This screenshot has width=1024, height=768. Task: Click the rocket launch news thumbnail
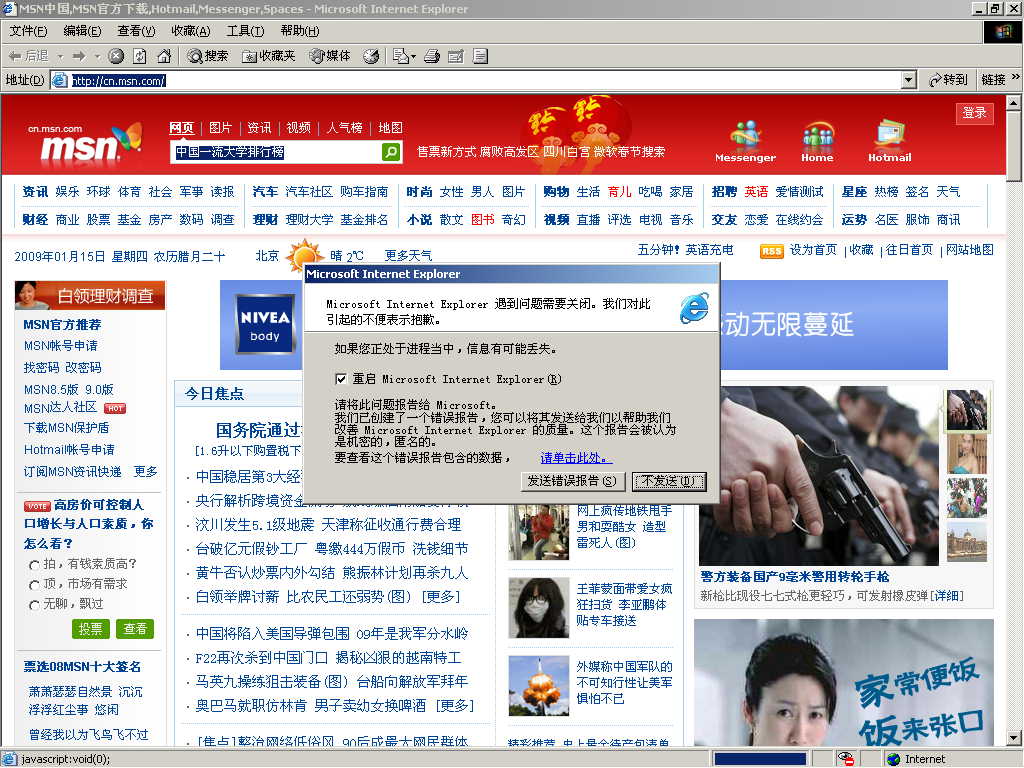pyautogui.click(x=539, y=686)
